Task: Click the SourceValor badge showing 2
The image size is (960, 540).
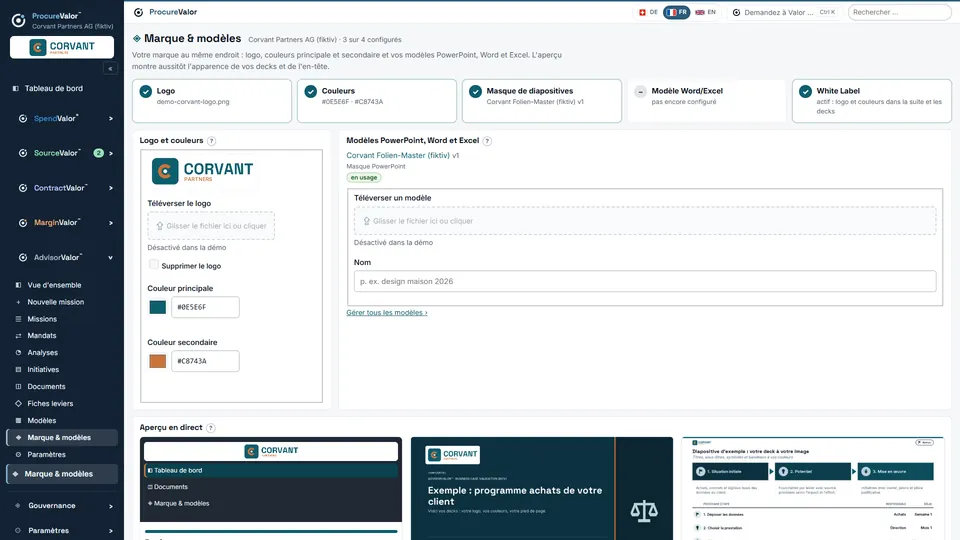Action: [98, 153]
